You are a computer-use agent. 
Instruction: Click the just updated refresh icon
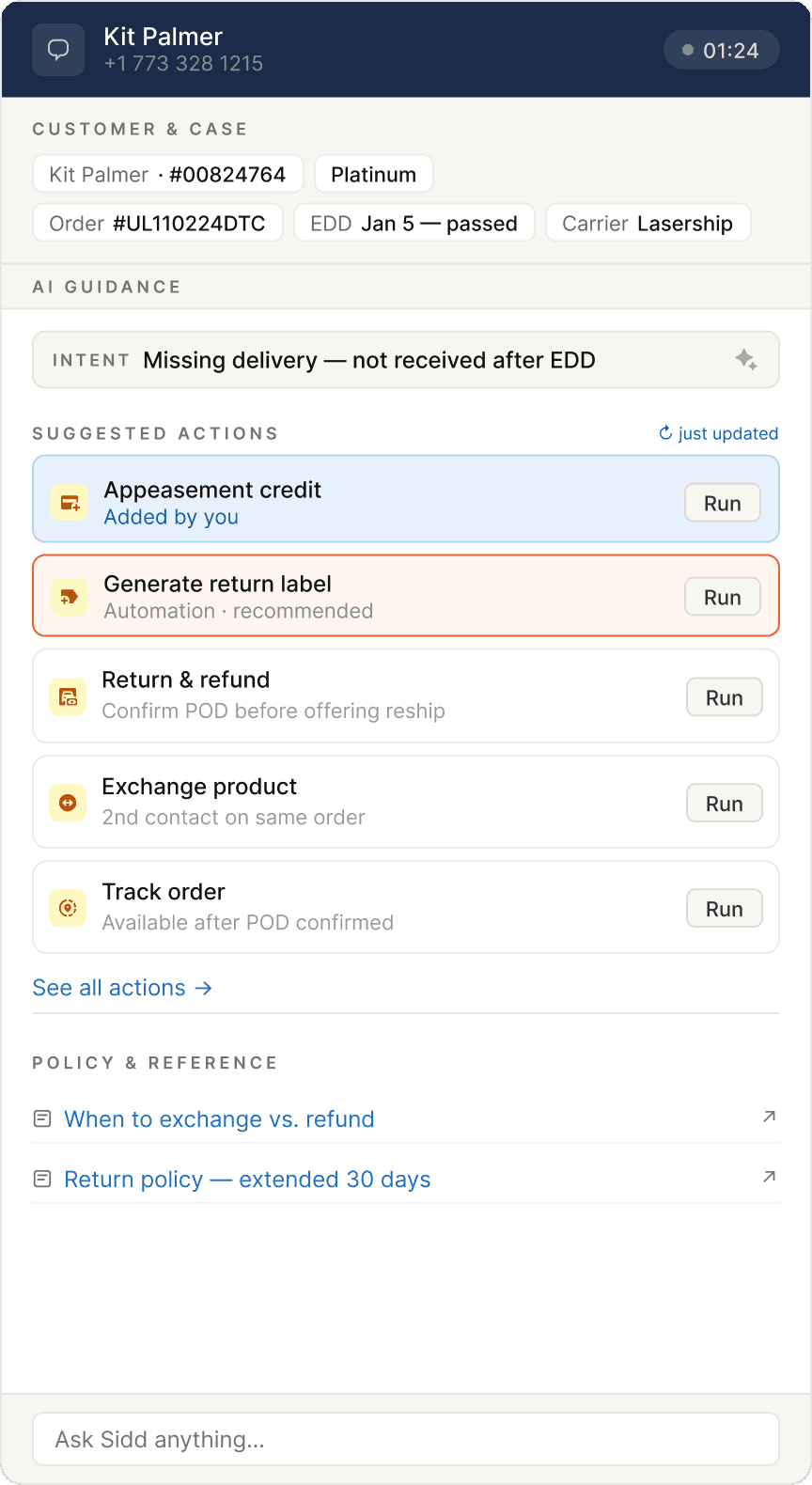tap(665, 433)
